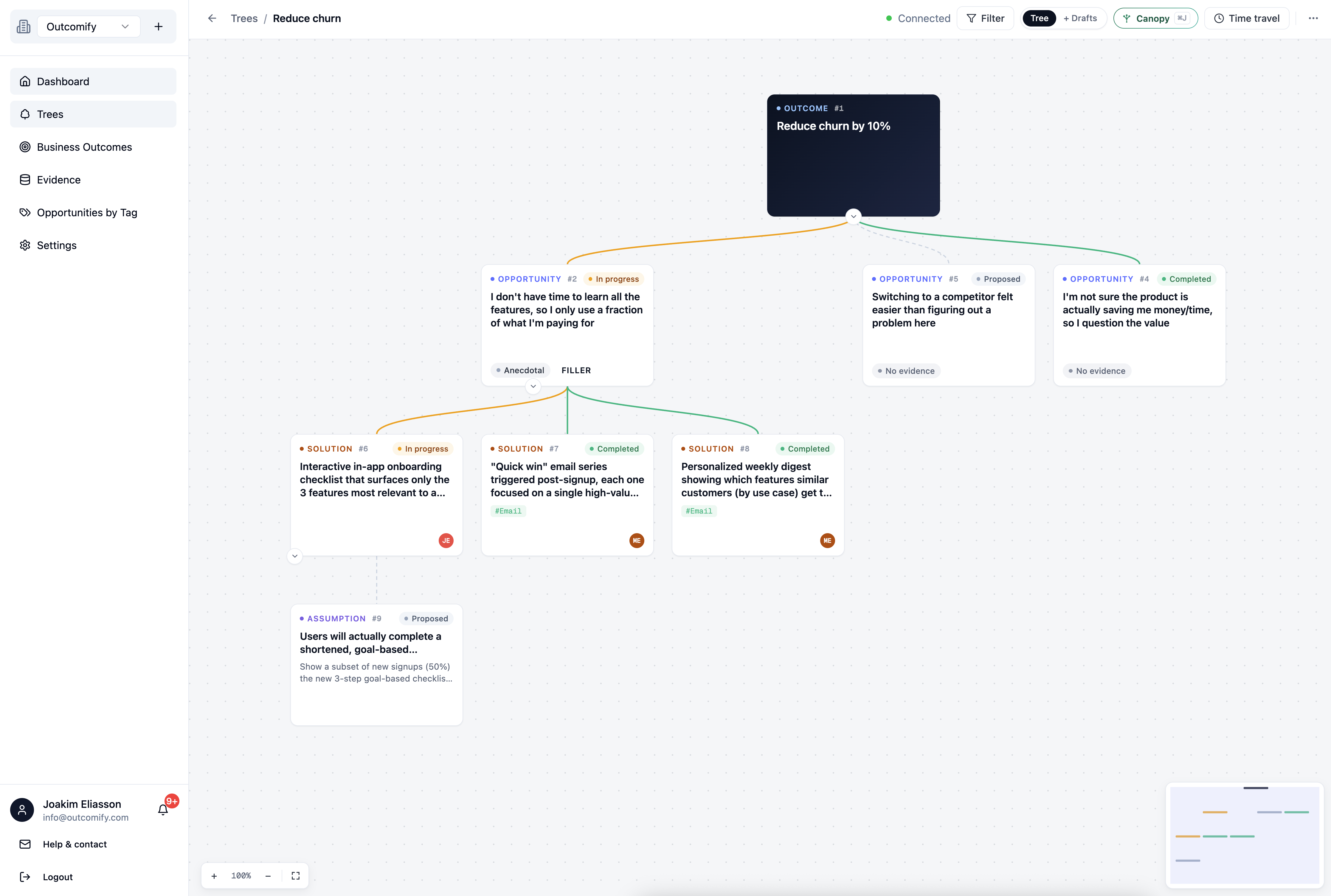Viewport: 1331px width, 896px height.
Task: Click No evidence badge on Opportunity #4
Action: 1096,371
